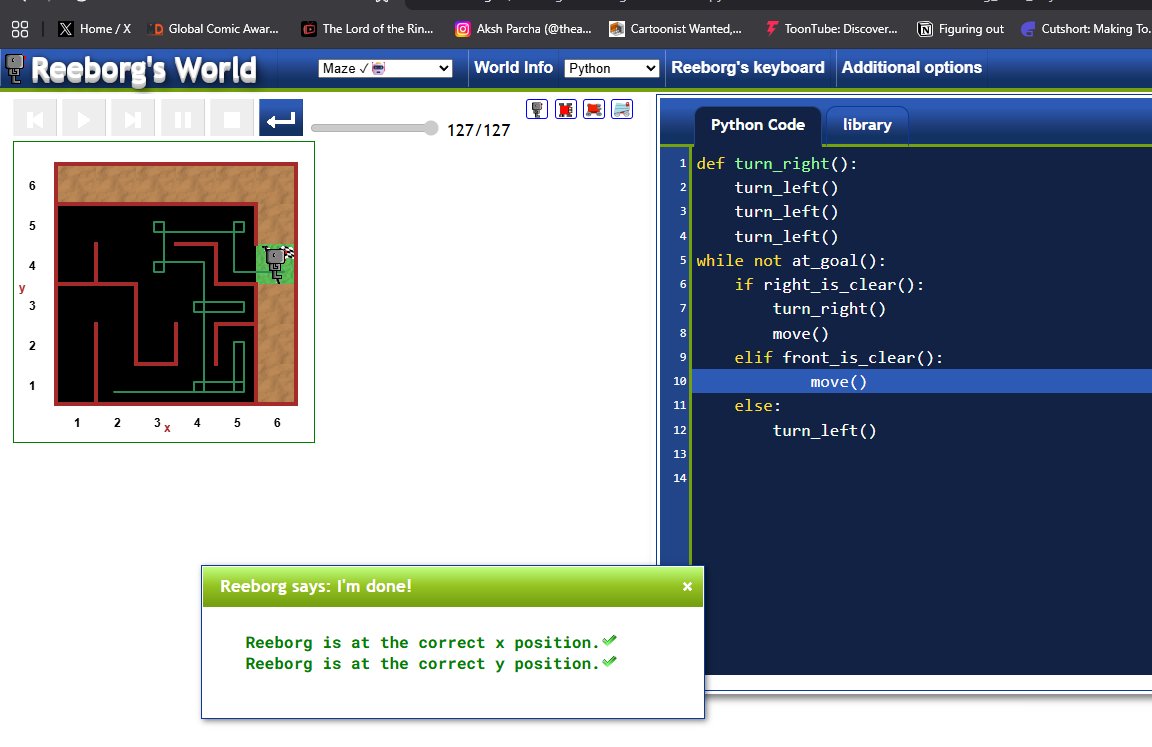This screenshot has width=1152, height=747.
Task: Click the 'correct x position' message text
Action: tap(422, 643)
